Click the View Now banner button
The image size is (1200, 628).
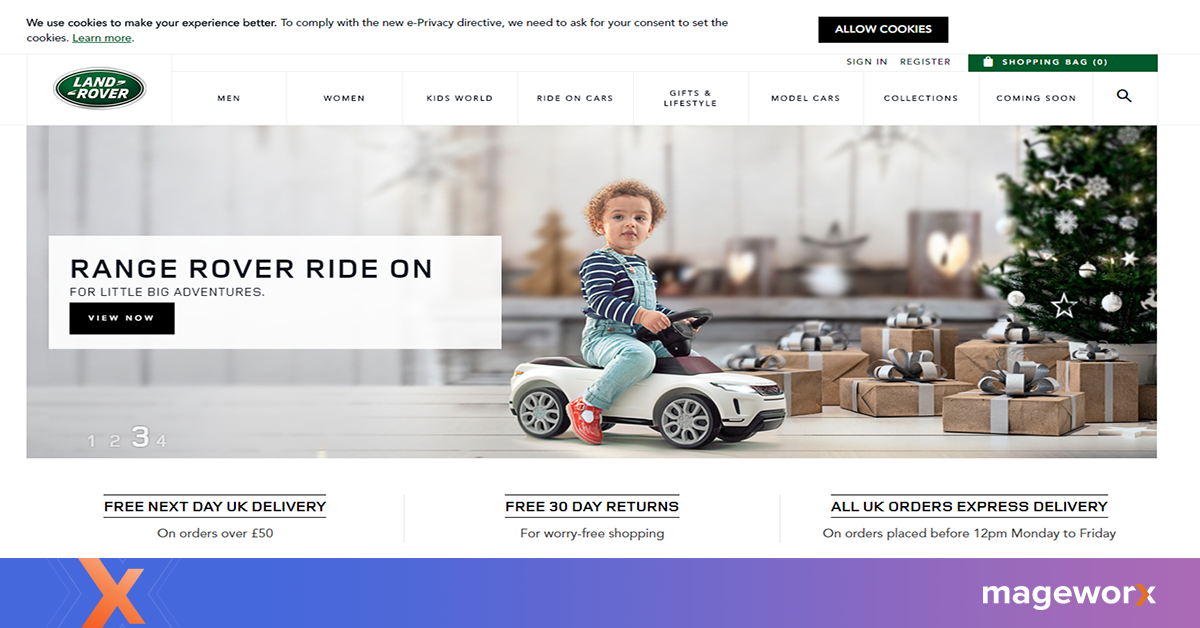click(122, 318)
